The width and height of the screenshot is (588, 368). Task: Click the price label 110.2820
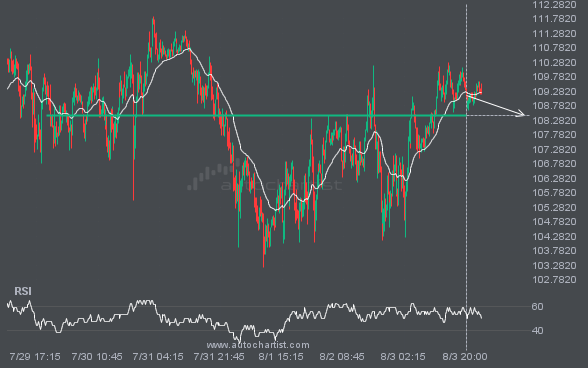pyautogui.click(x=554, y=63)
